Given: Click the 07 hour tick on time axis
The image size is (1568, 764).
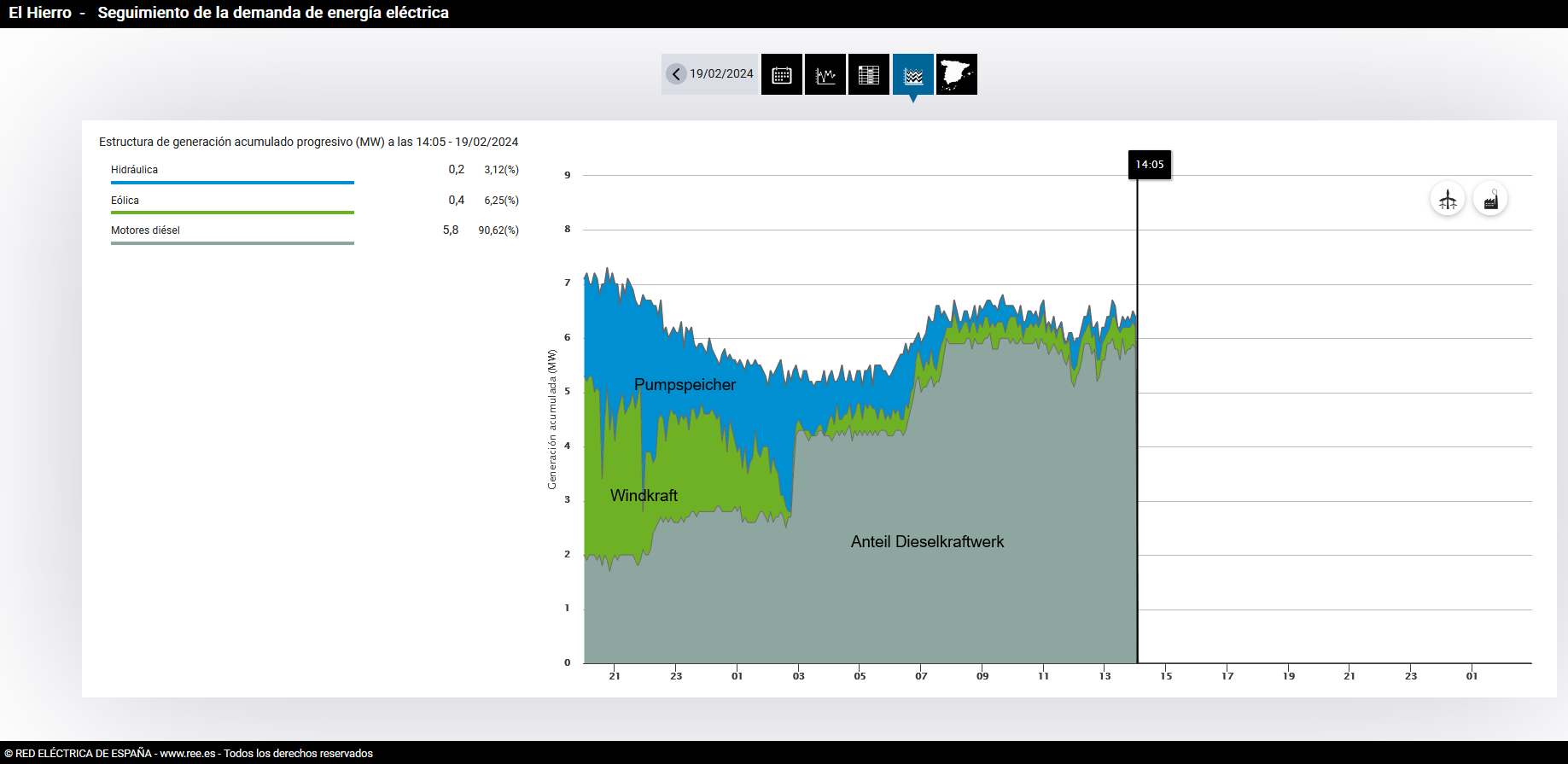Looking at the screenshot, I should 921,675.
